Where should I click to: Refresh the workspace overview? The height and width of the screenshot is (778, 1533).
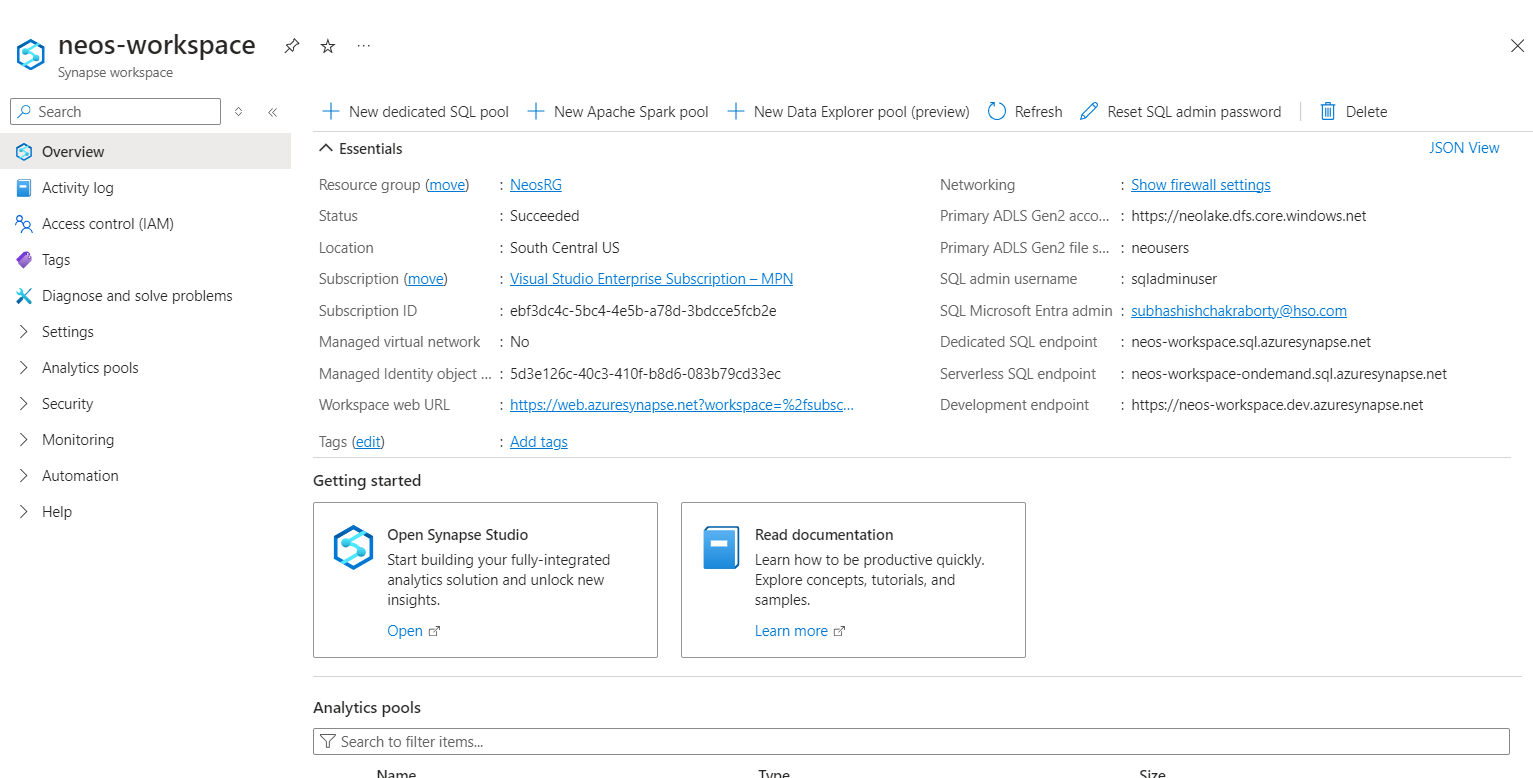click(1025, 112)
